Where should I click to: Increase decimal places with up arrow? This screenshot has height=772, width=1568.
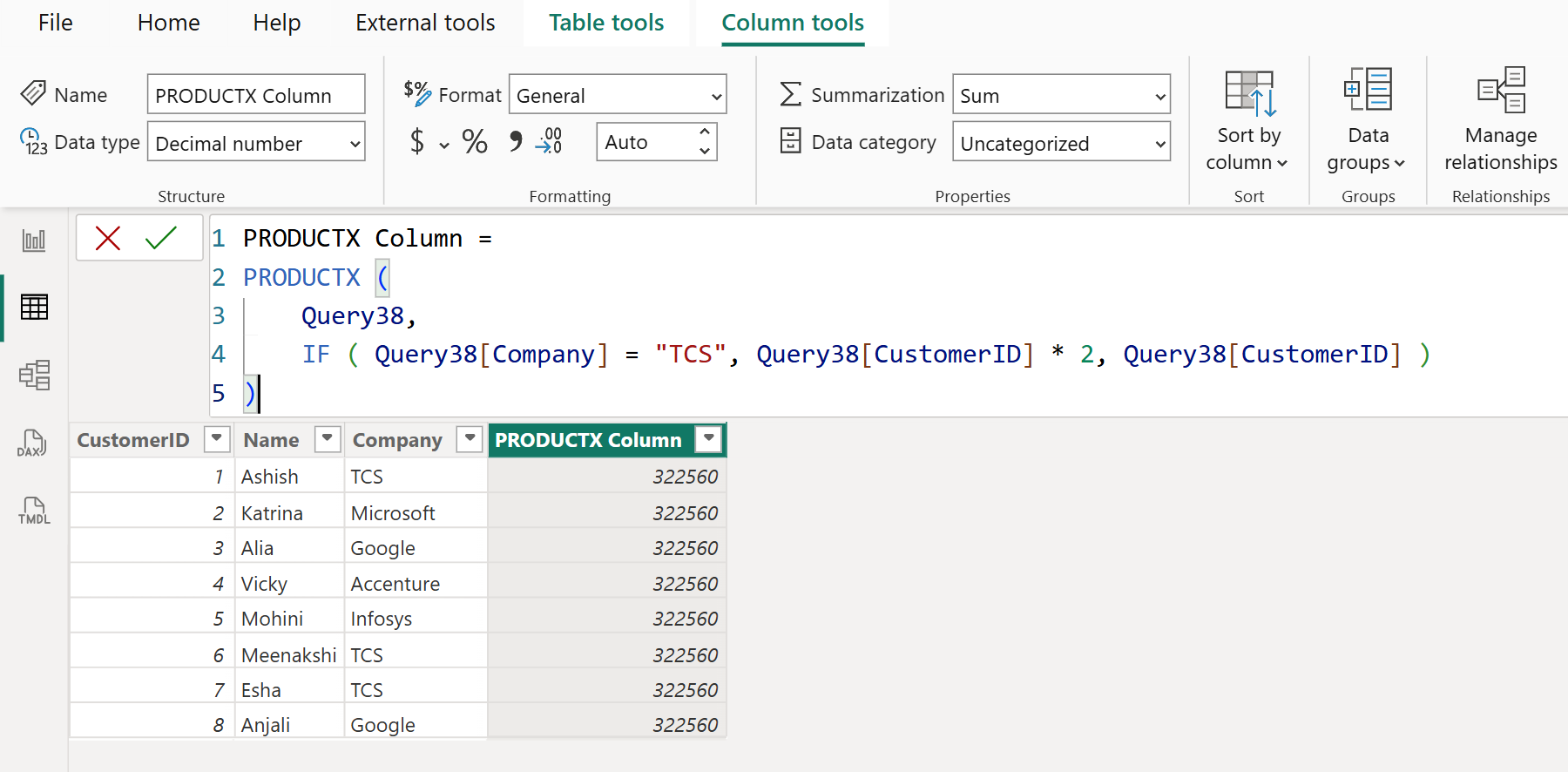(x=705, y=132)
